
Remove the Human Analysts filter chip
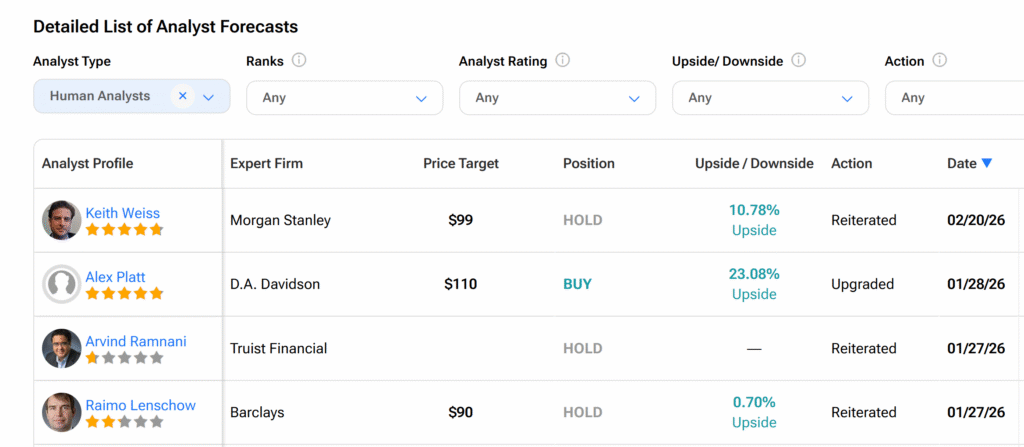182,96
